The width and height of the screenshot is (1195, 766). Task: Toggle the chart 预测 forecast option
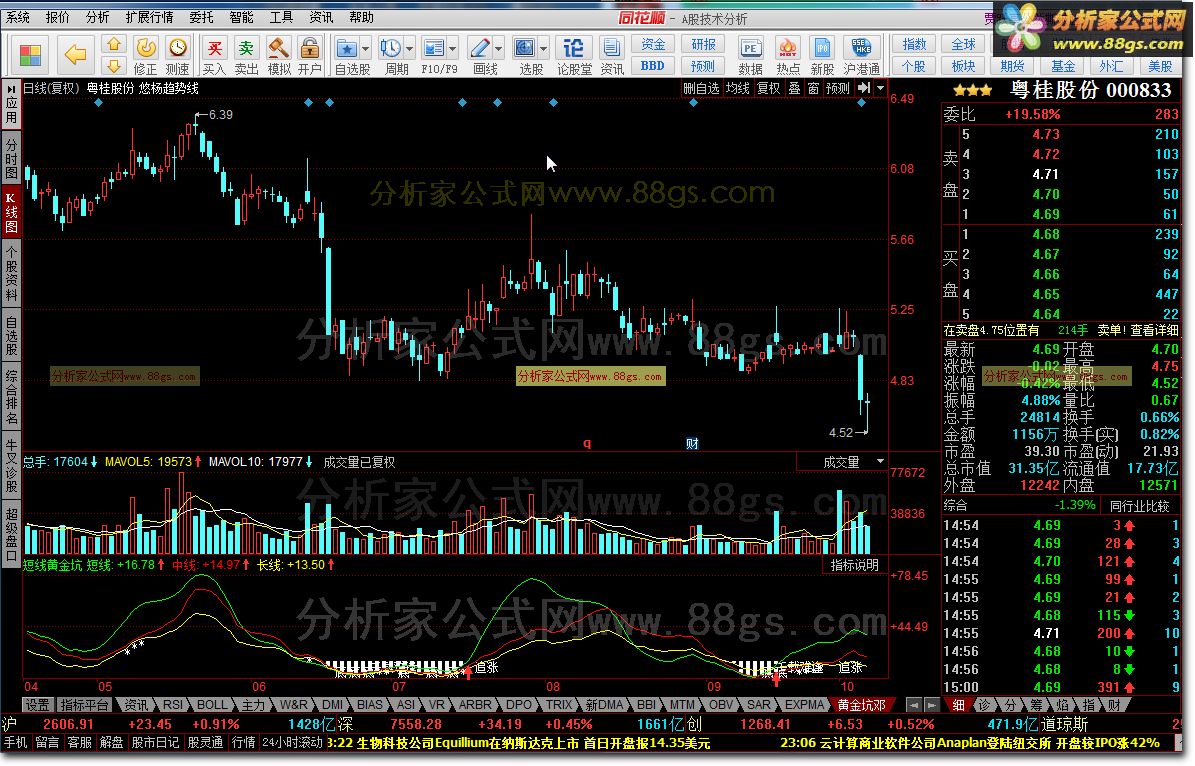click(x=838, y=88)
